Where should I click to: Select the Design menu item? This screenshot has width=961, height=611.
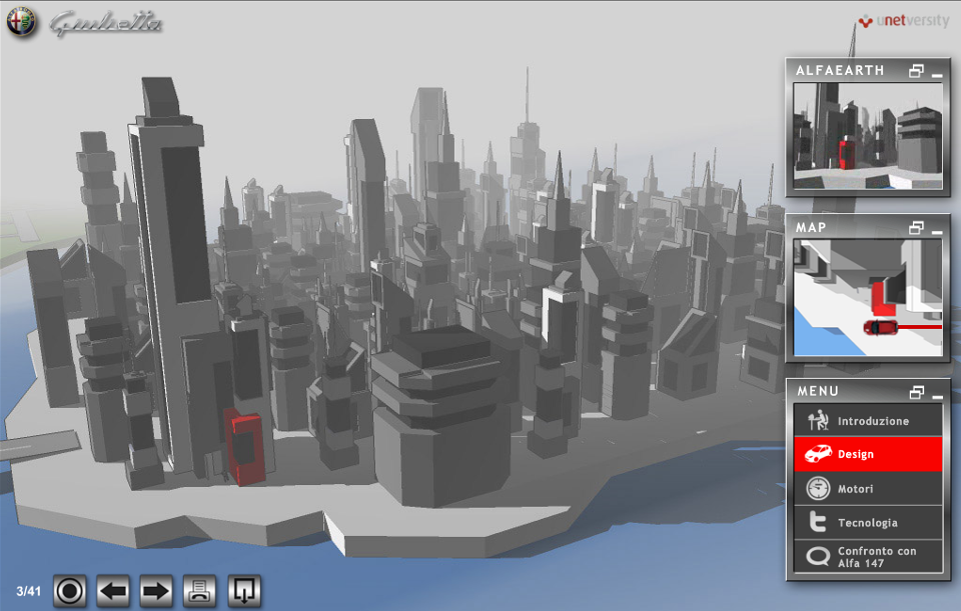(868, 454)
